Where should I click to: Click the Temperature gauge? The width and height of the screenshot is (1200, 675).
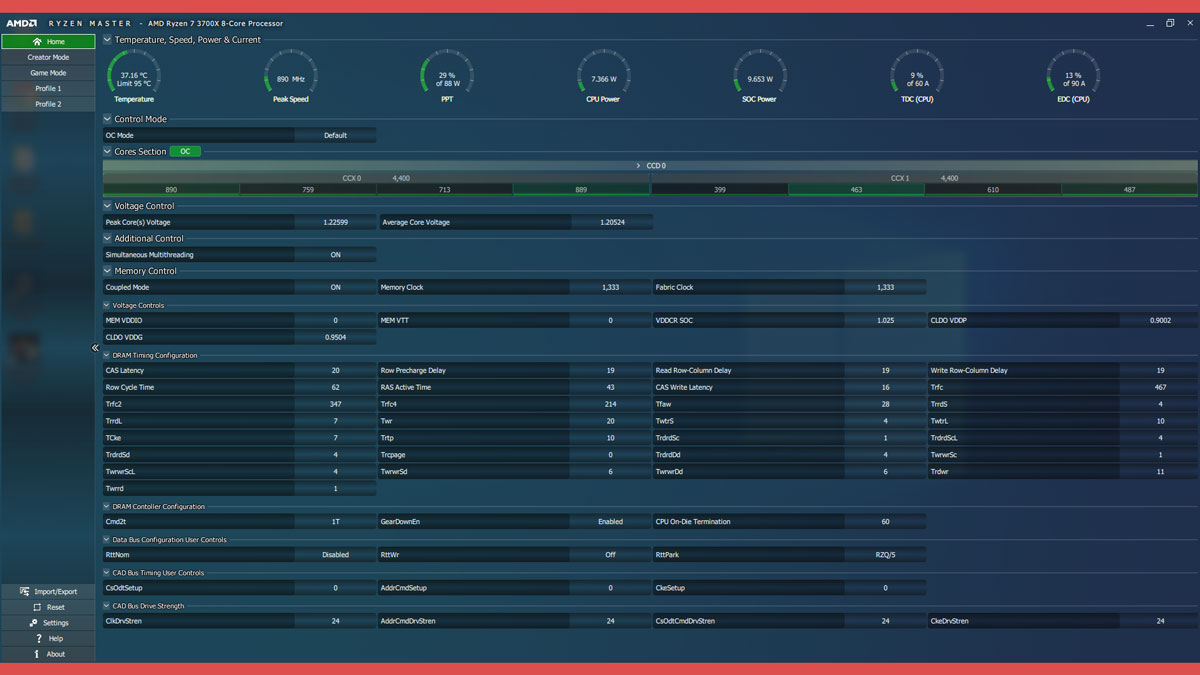(x=134, y=76)
